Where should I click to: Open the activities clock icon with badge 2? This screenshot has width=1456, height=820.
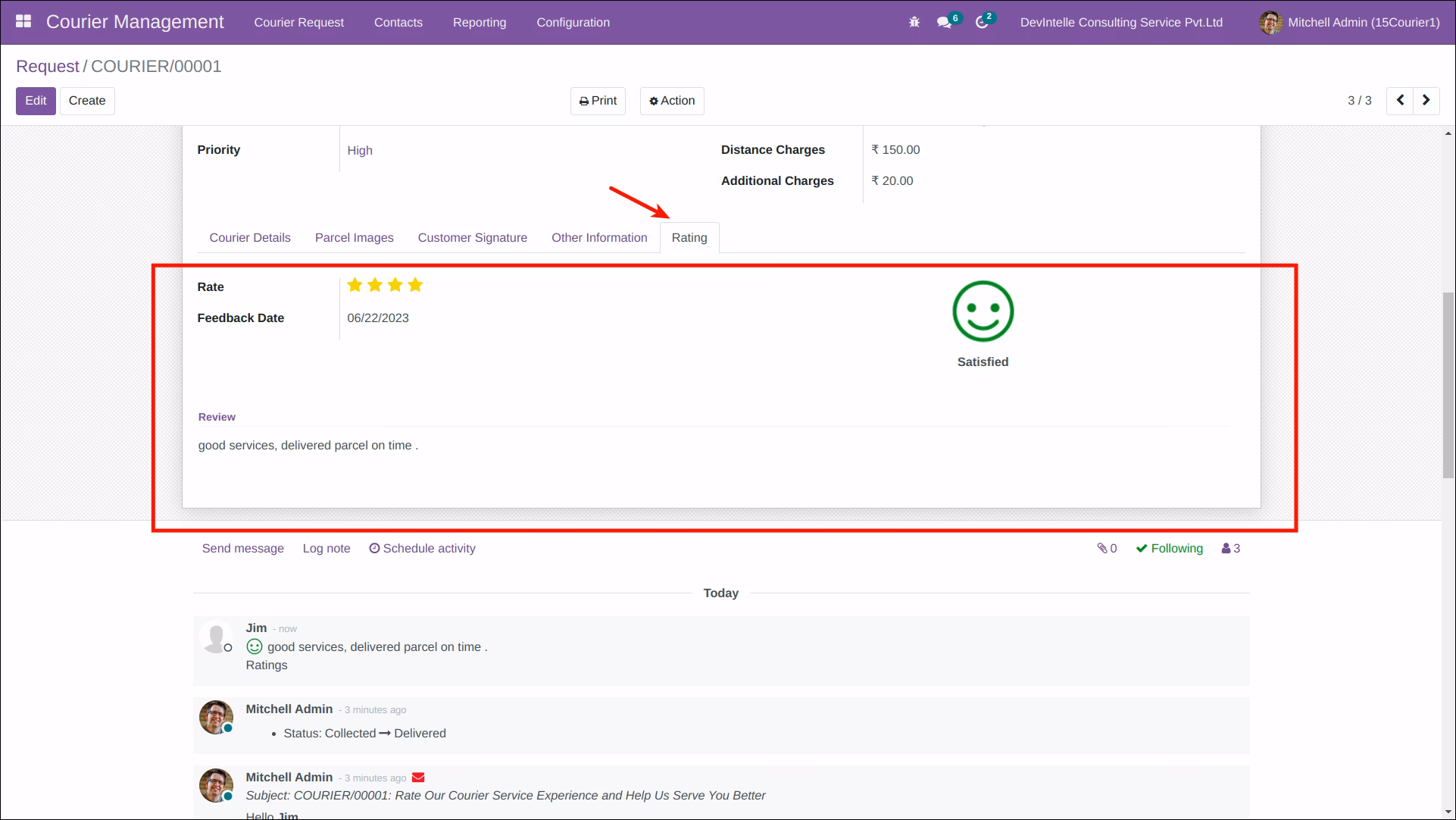(x=983, y=23)
